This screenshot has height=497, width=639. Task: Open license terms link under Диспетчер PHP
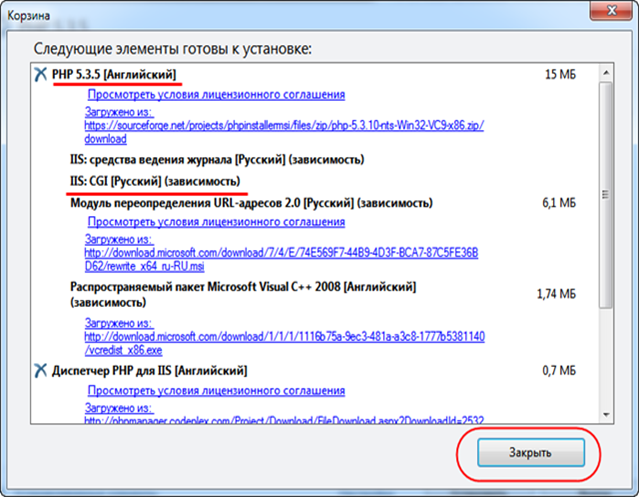coord(216,391)
